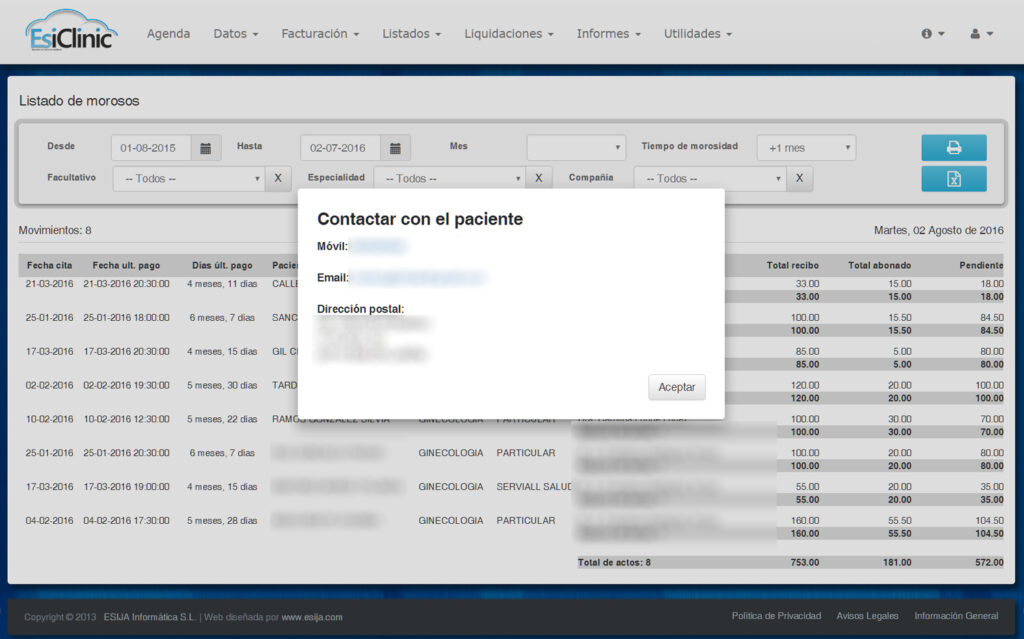Open the Liquidaciones menu
The height and width of the screenshot is (639, 1024).
(x=509, y=33)
